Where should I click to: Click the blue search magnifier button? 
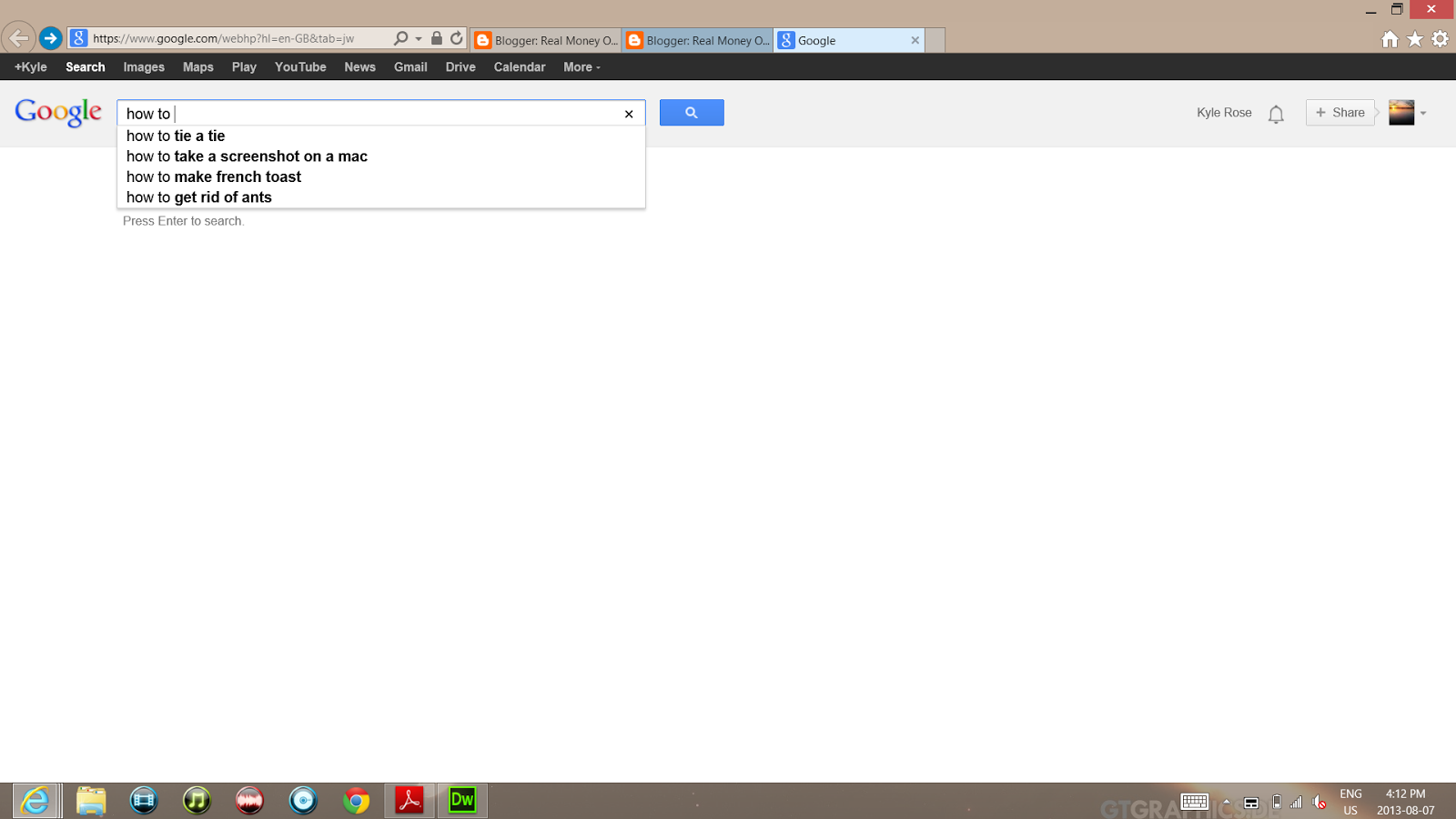692,113
